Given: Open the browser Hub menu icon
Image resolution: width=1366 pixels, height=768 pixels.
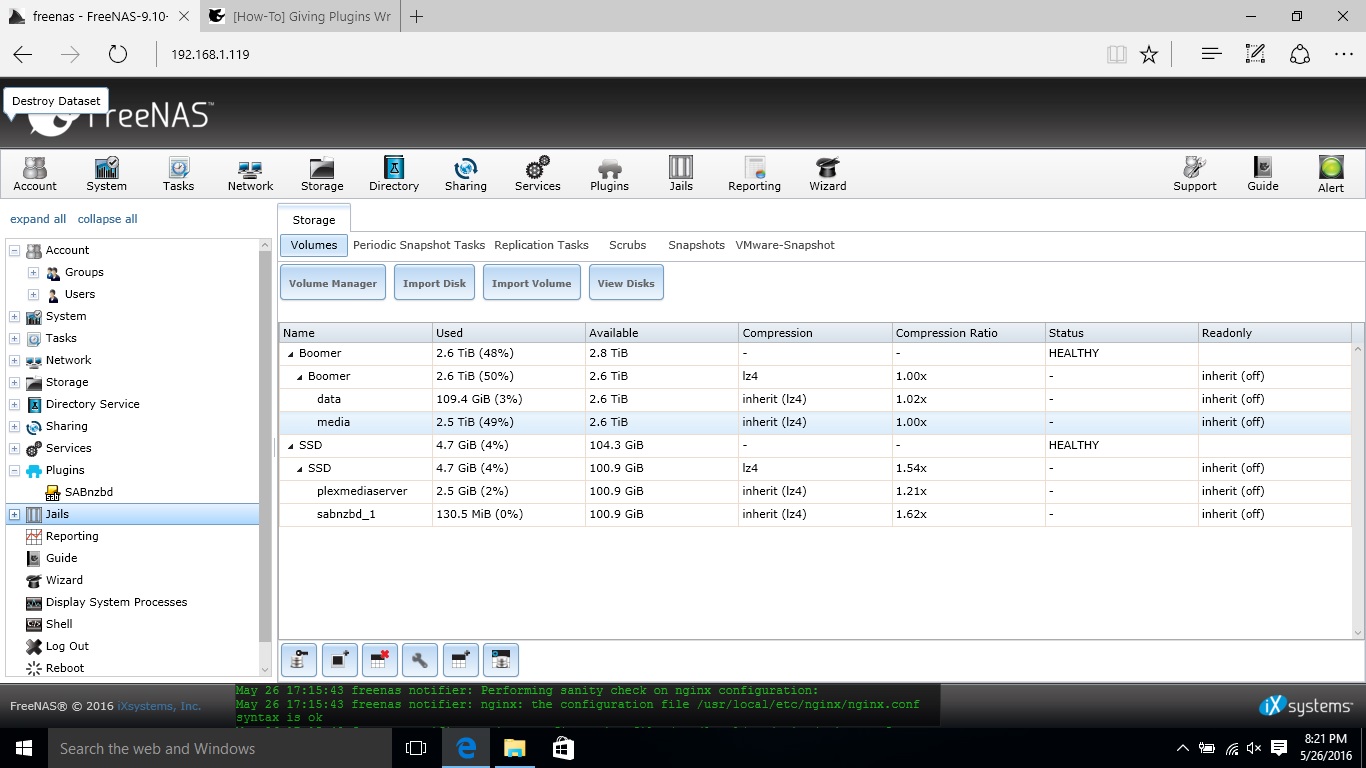Looking at the screenshot, I should coord(1211,54).
